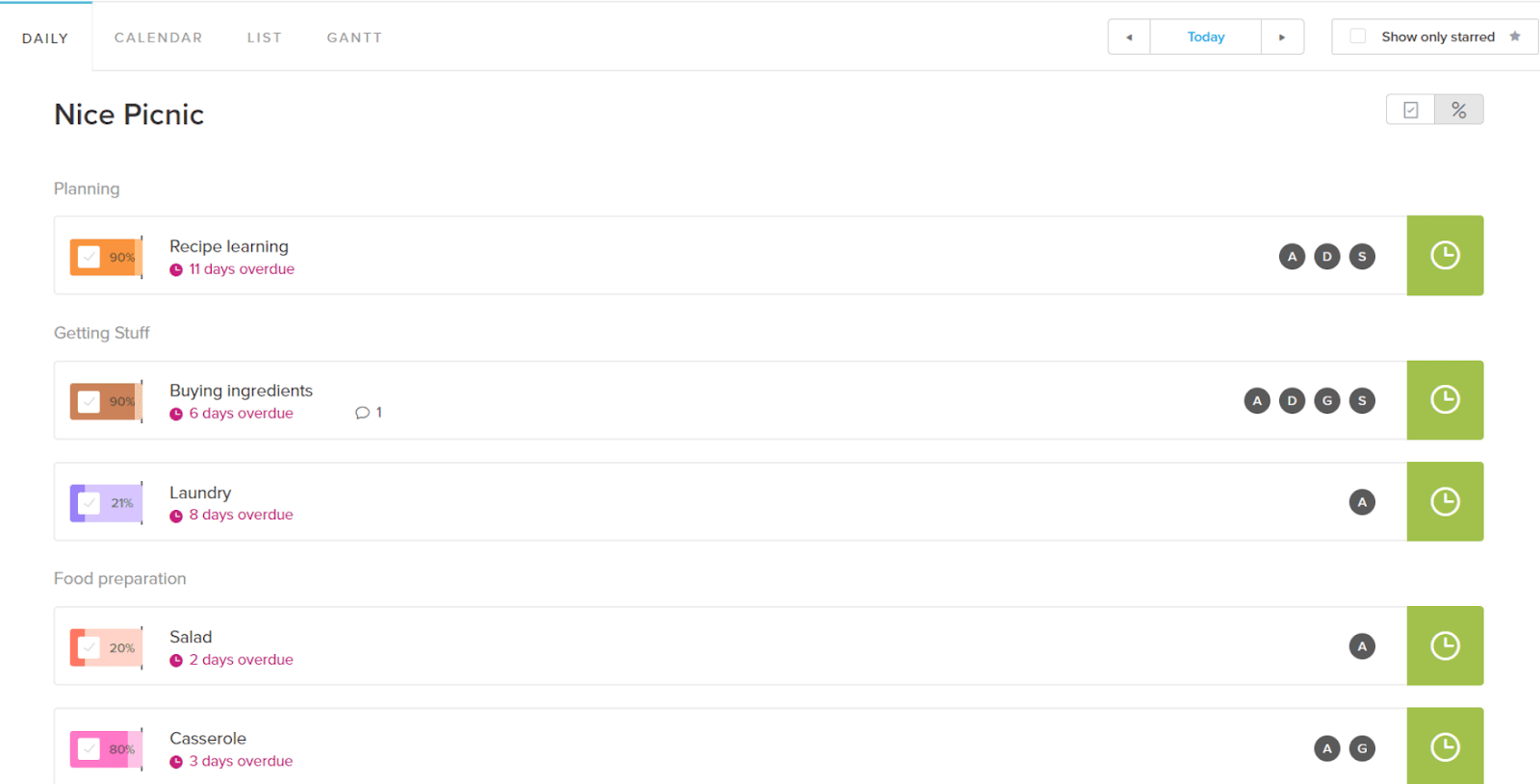Screen dimensions: 1540x784
Task: Mark the Laundry task complete
Action: coord(89,503)
